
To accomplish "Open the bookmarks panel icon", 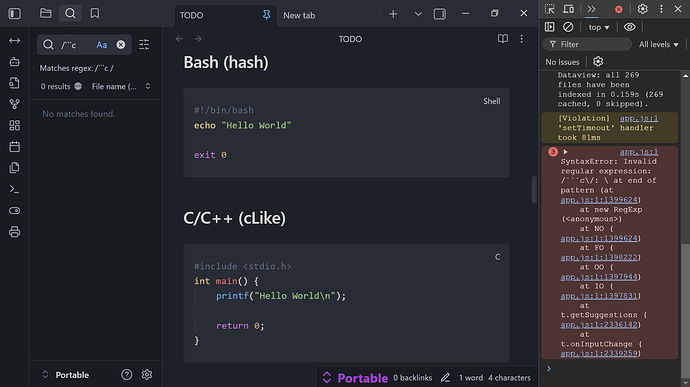I will point(95,14).
